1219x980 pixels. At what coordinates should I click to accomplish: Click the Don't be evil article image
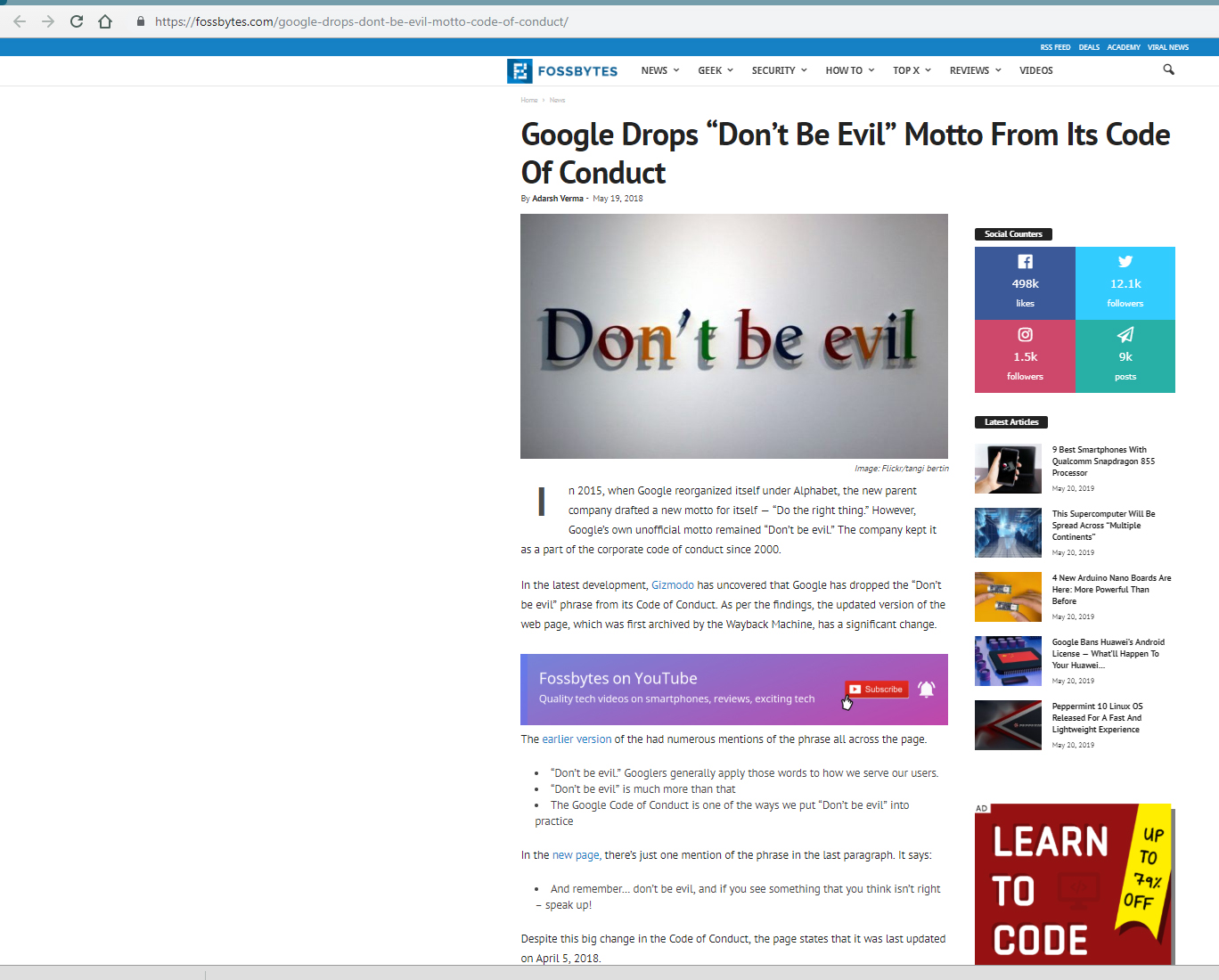click(x=734, y=336)
